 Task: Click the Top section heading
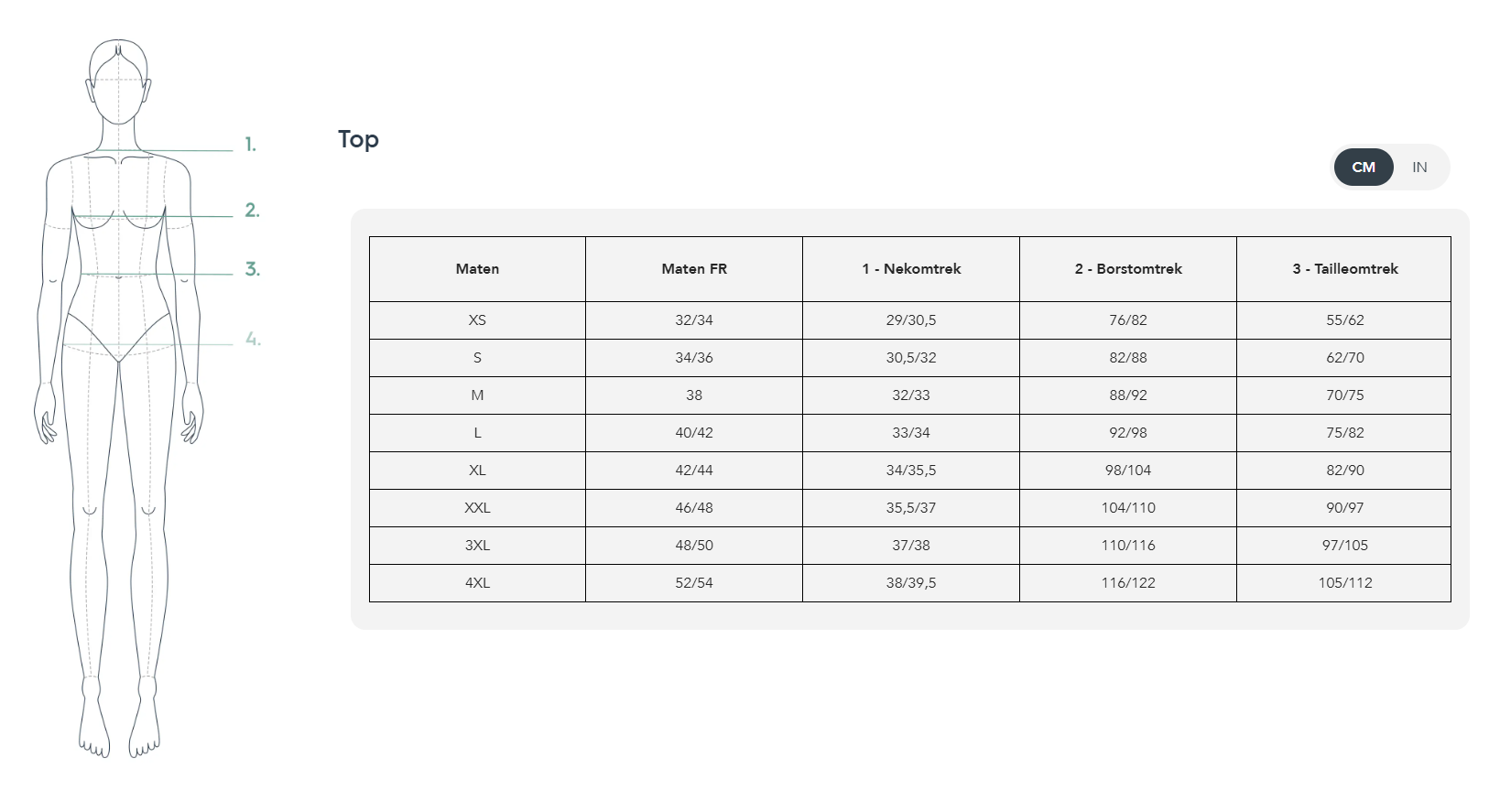pos(358,140)
